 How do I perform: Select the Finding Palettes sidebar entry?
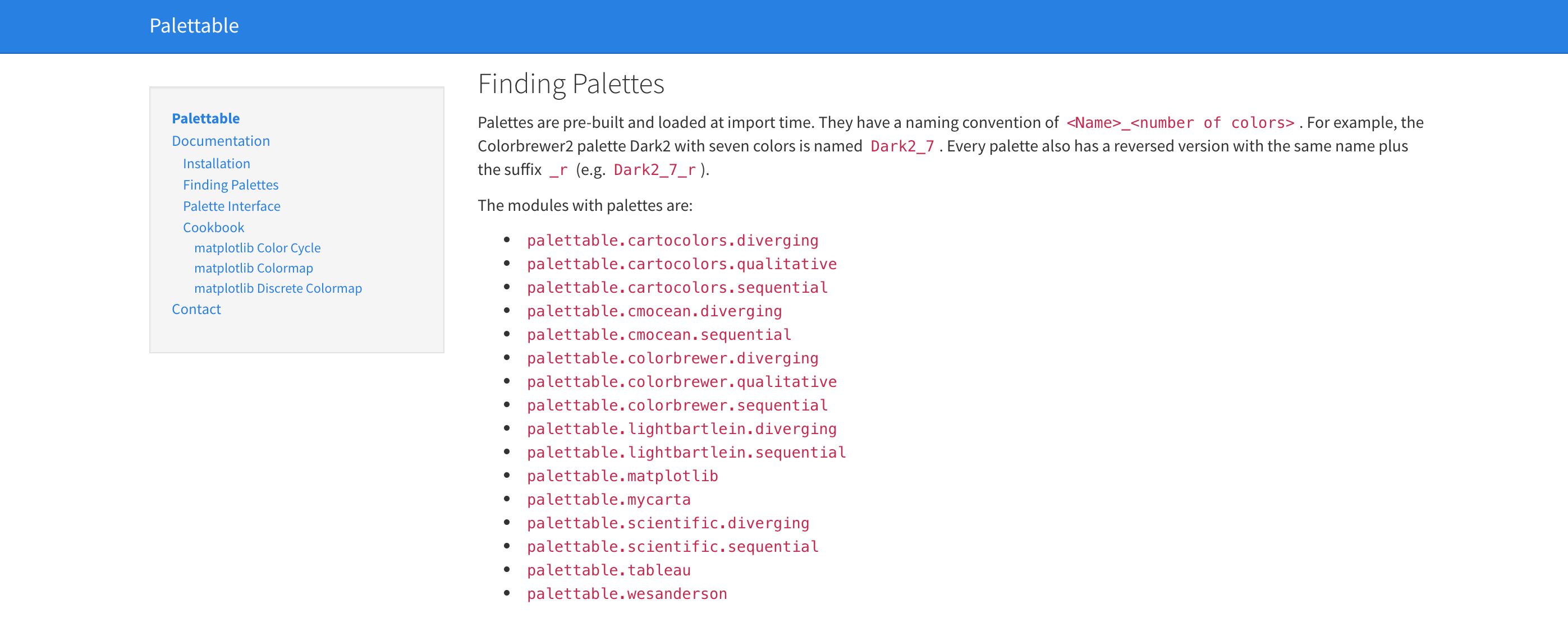tap(231, 185)
